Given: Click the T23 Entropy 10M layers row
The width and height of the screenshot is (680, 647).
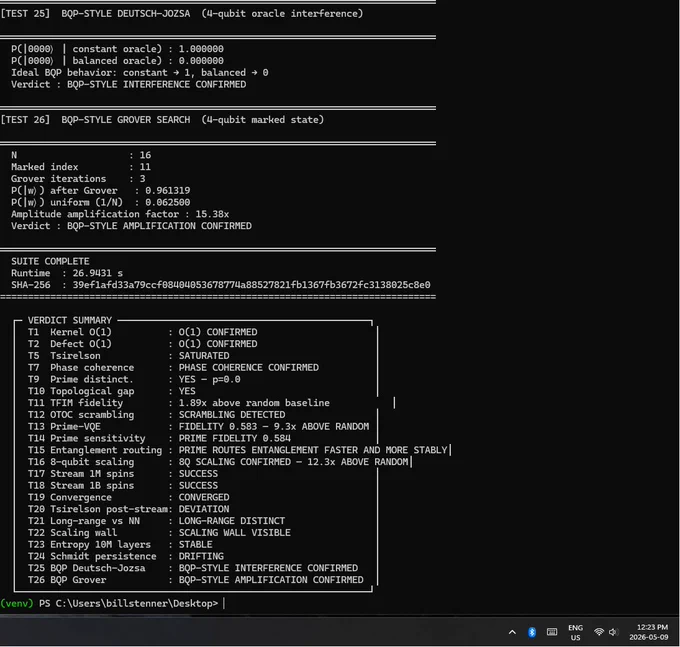Looking at the screenshot, I should 120,544.
